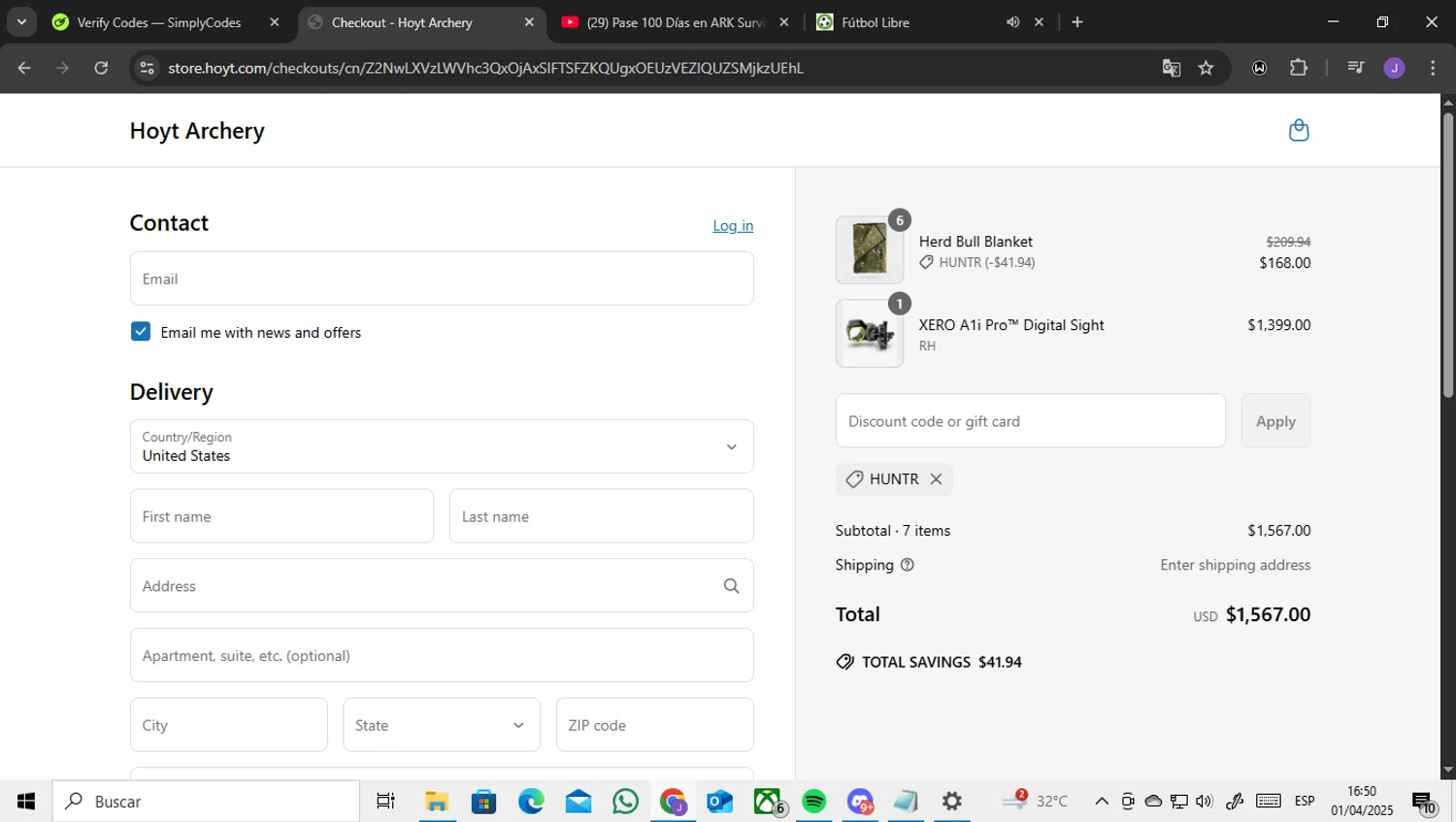The height and width of the screenshot is (822, 1456).
Task: Click the Discount code or gift card field
Action: [1030, 421]
